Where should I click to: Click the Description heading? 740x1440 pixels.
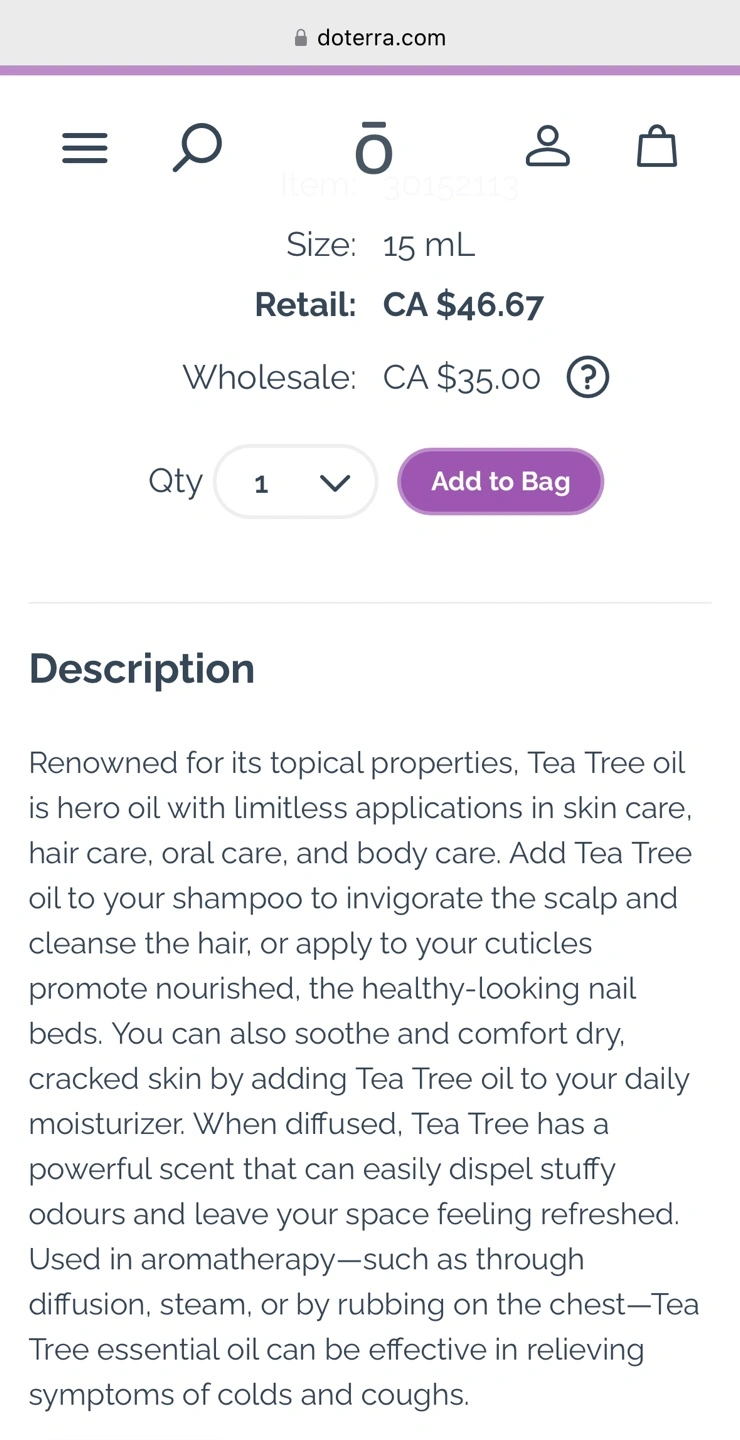(142, 668)
